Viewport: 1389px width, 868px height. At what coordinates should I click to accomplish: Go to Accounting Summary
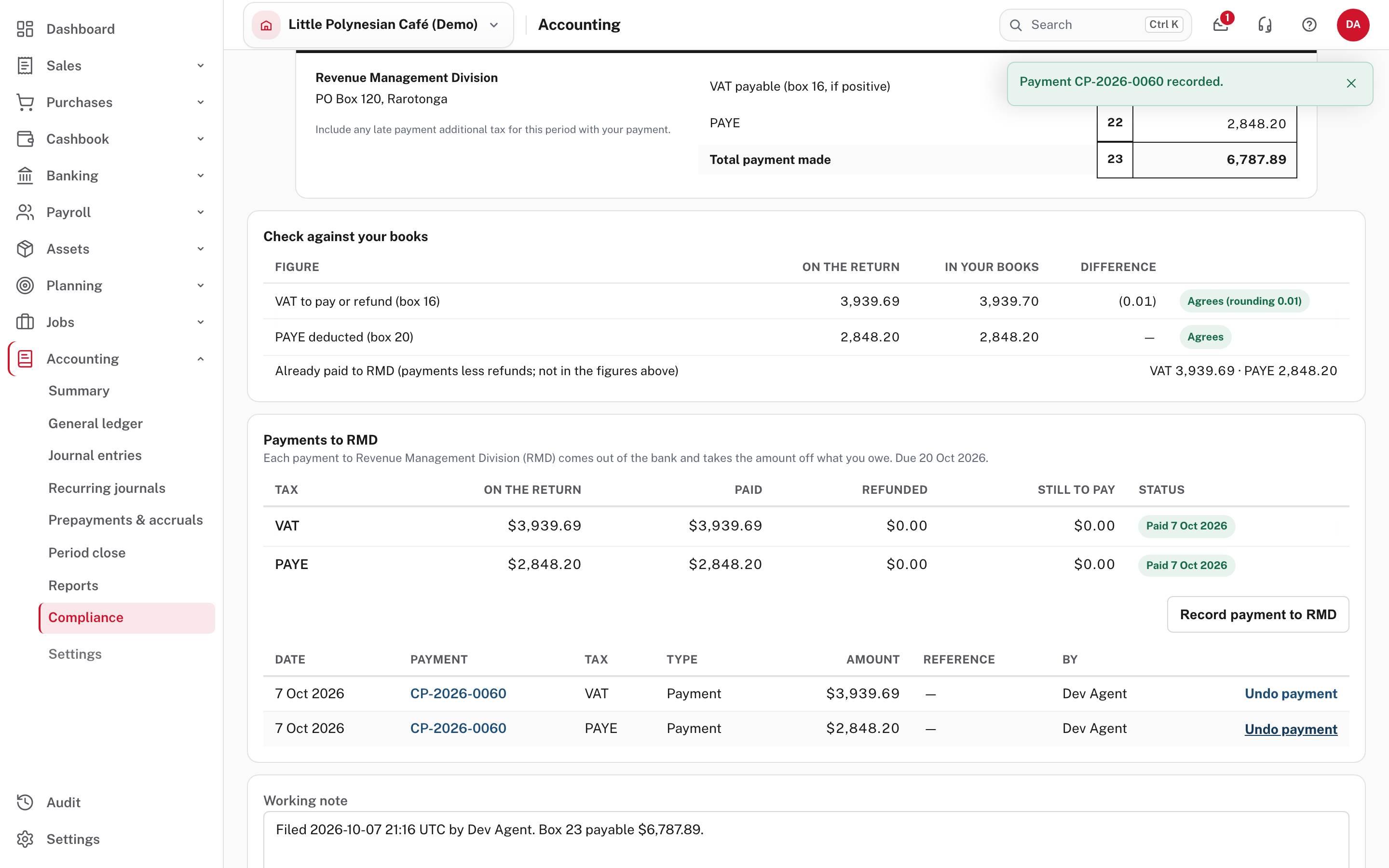point(79,391)
